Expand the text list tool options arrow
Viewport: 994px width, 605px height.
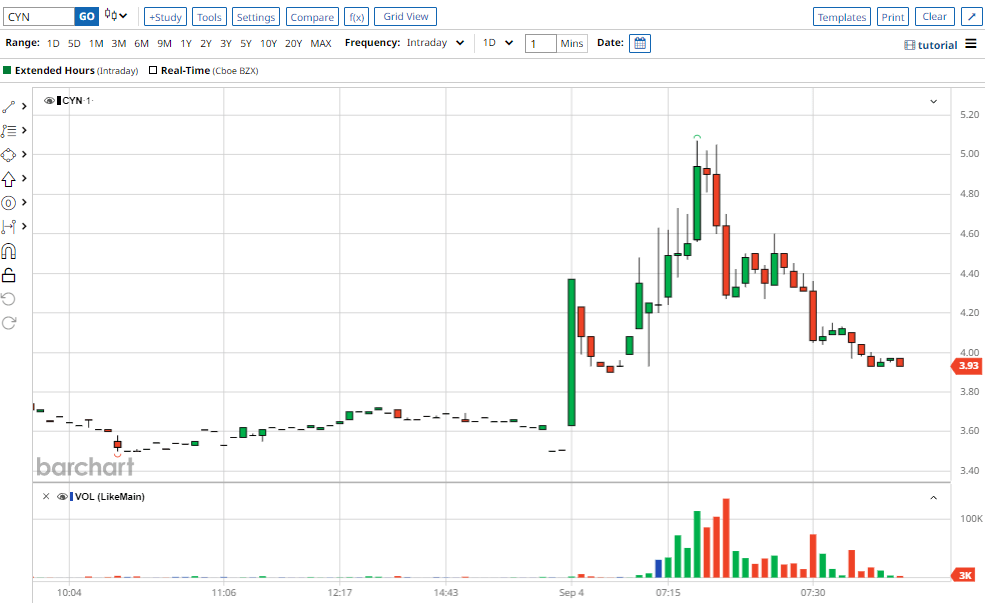(24, 131)
